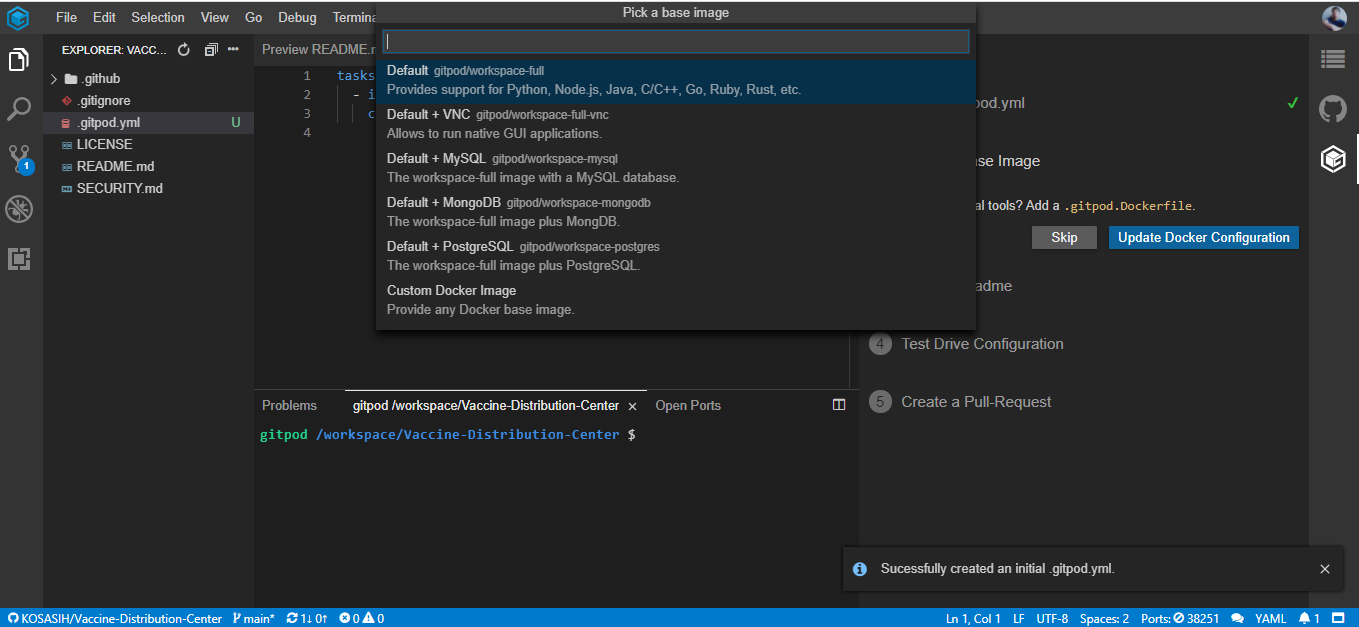Click the Skip button
1359x627 pixels.
1064,237
